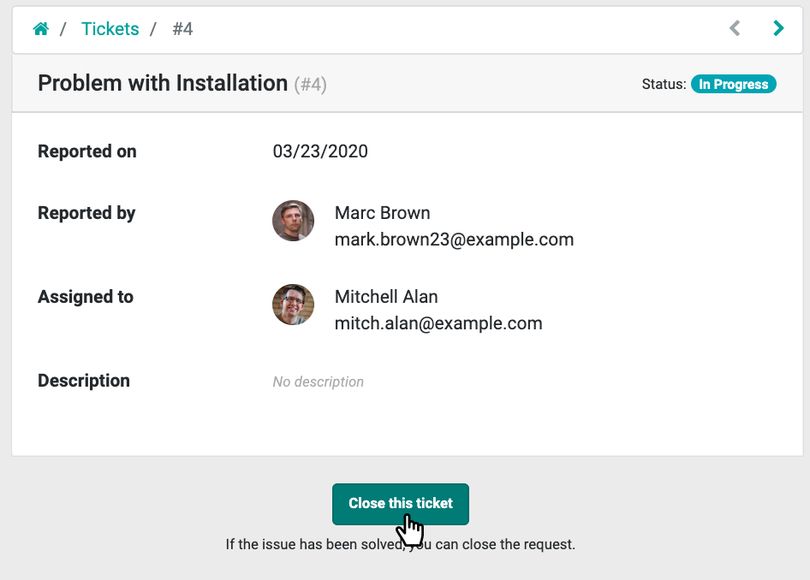Select the In Progress status badge
Screen dimensions: 810x580
click(x=734, y=84)
